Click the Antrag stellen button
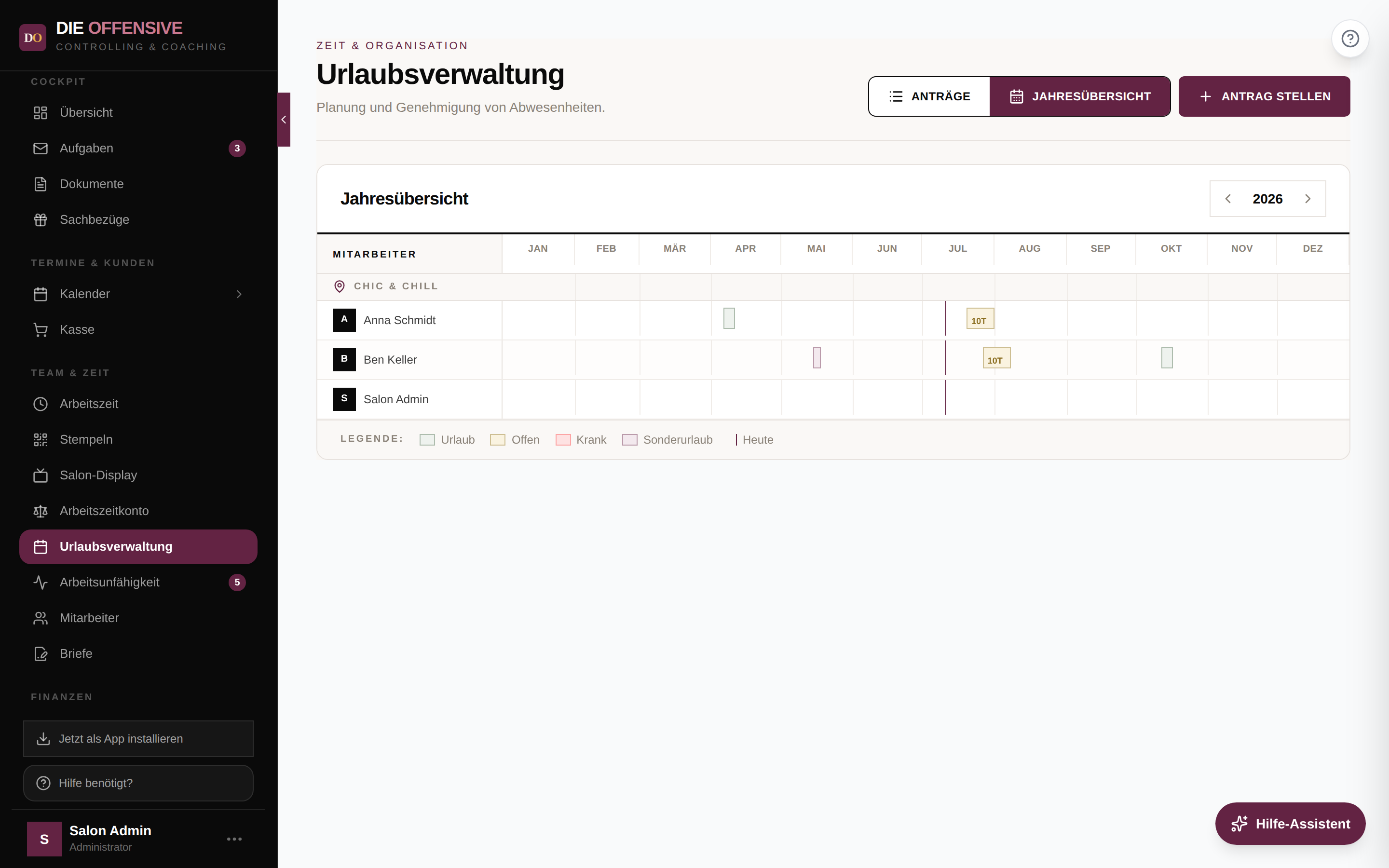This screenshot has height=868, width=1389. 1265,96
